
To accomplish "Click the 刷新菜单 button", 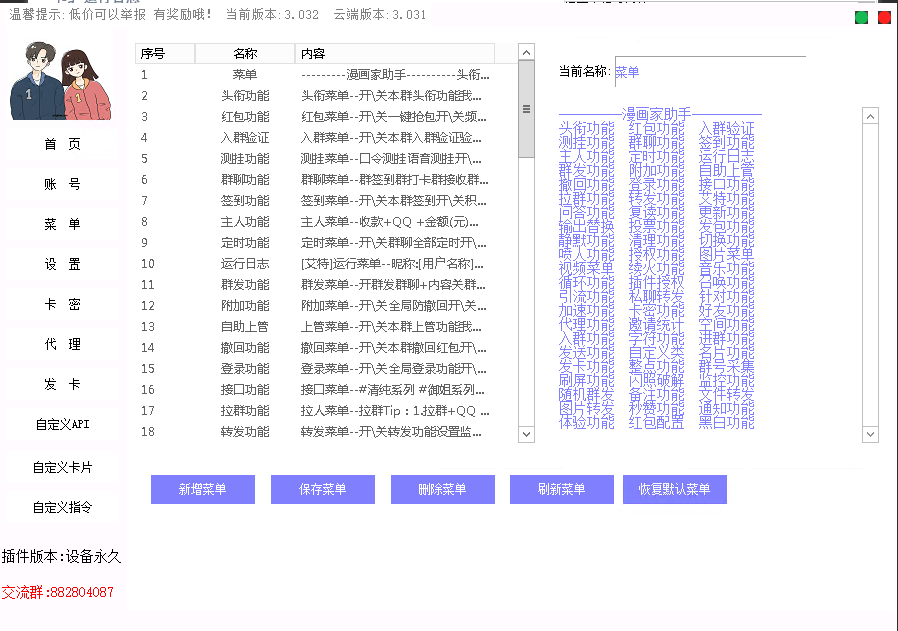I will [561, 489].
